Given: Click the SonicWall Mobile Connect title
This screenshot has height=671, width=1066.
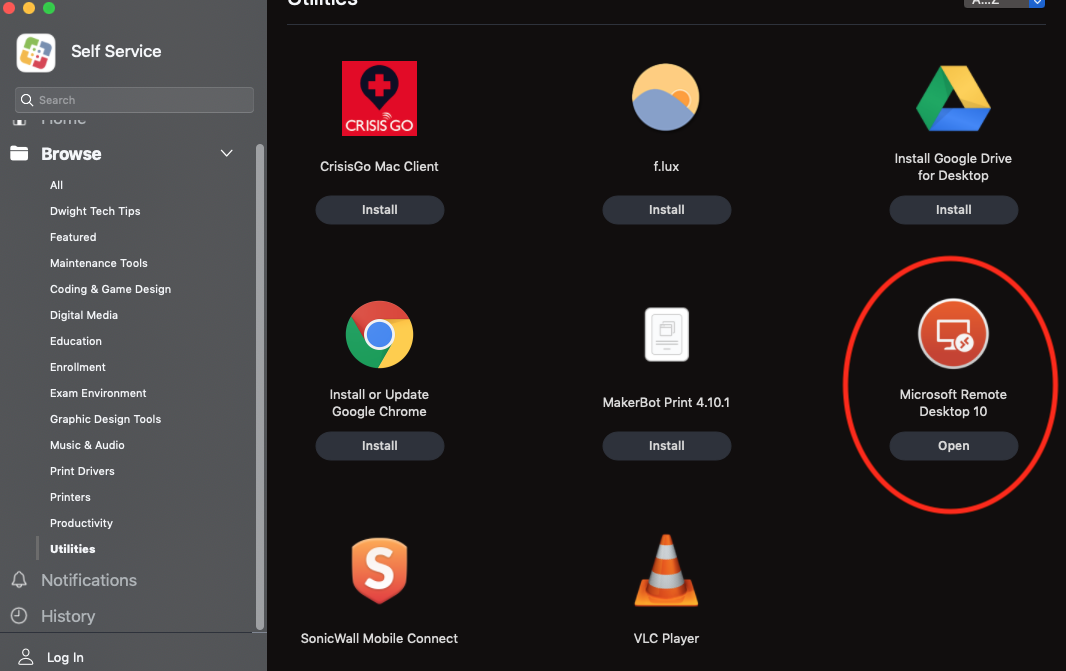Looking at the screenshot, I should 379,638.
